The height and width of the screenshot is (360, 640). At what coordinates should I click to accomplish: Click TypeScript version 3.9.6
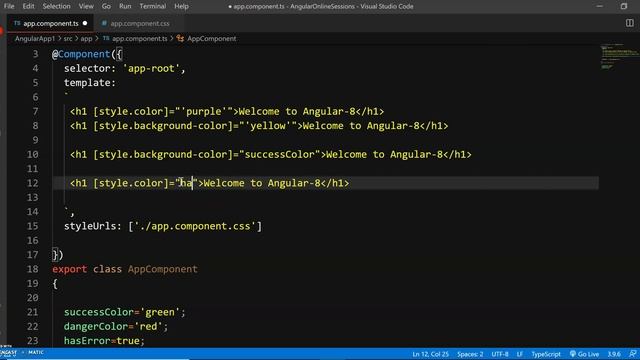pyautogui.click(x=614, y=354)
